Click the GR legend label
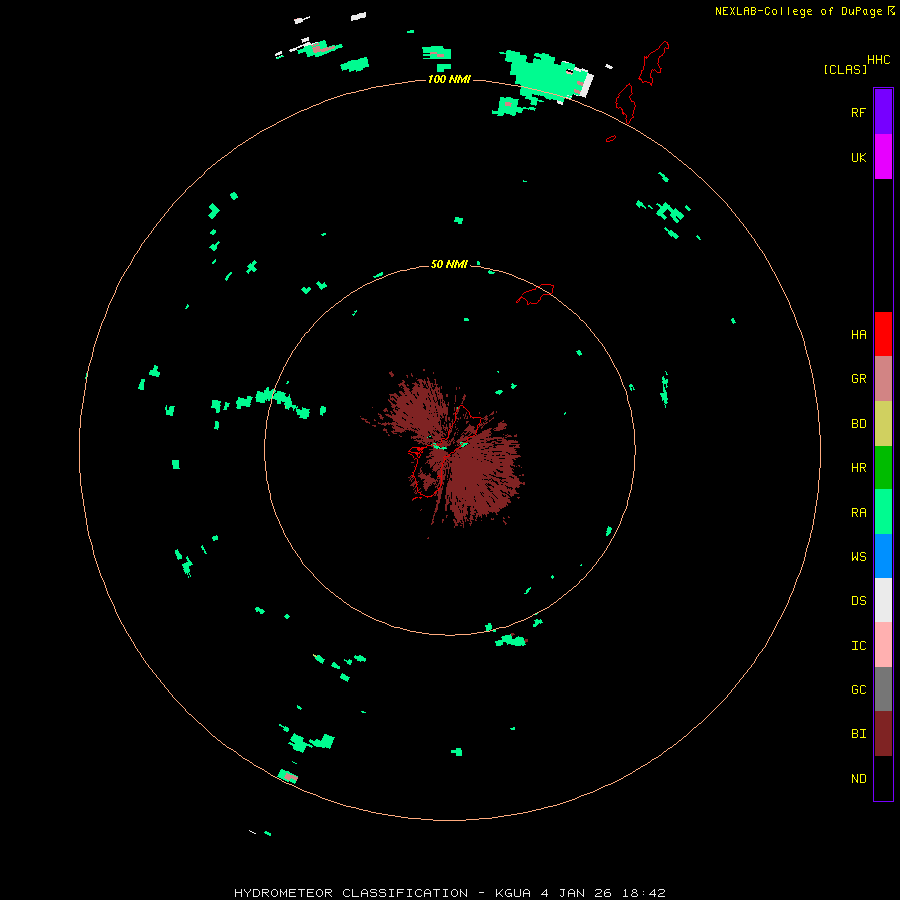 tap(858, 379)
